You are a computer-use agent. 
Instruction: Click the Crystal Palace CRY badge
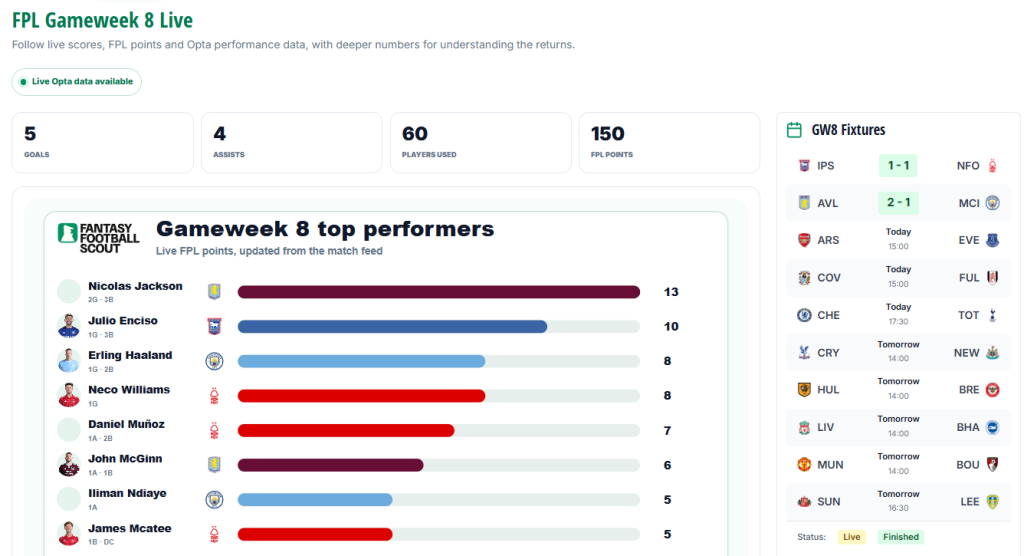pyautogui.click(x=805, y=353)
